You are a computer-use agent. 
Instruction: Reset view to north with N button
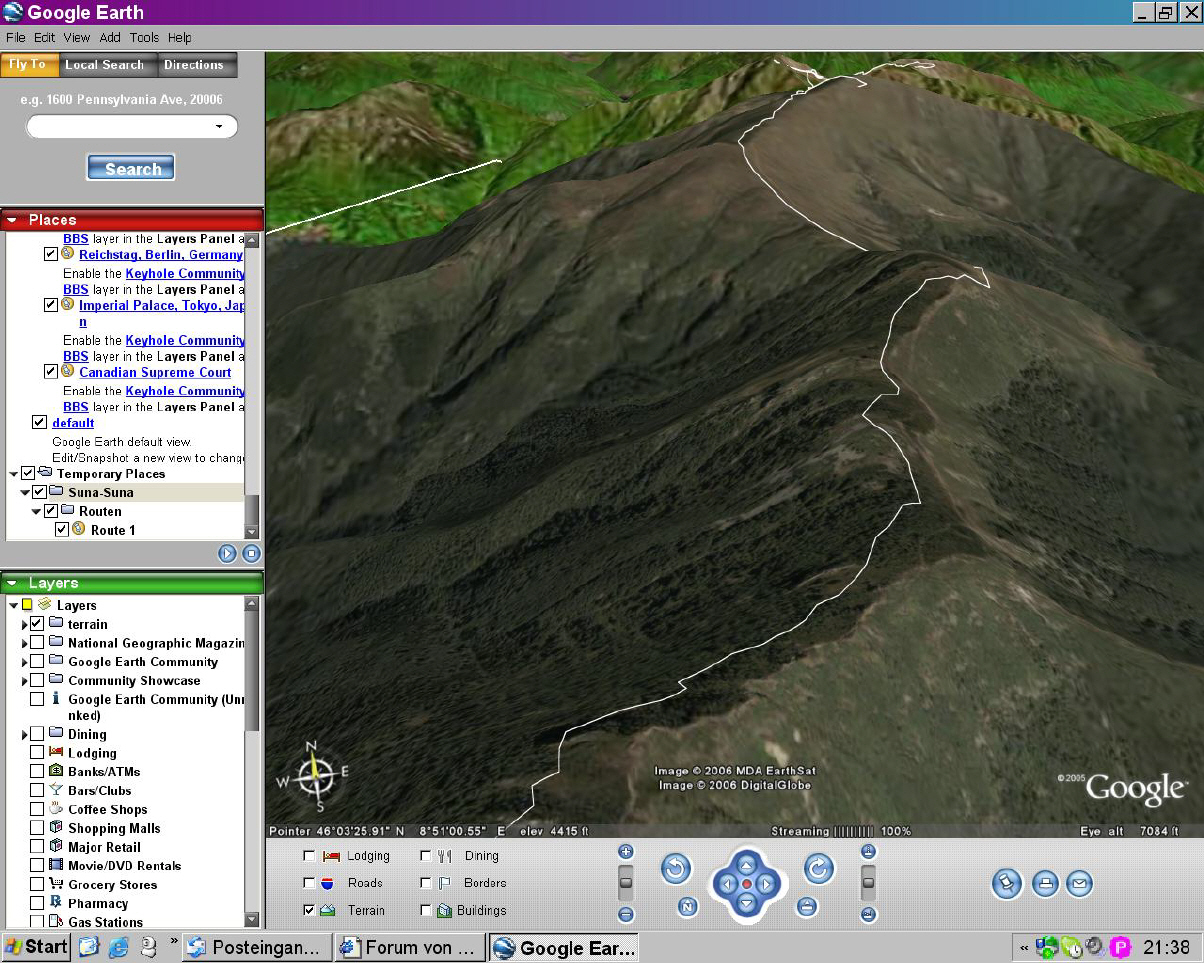coord(687,907)
